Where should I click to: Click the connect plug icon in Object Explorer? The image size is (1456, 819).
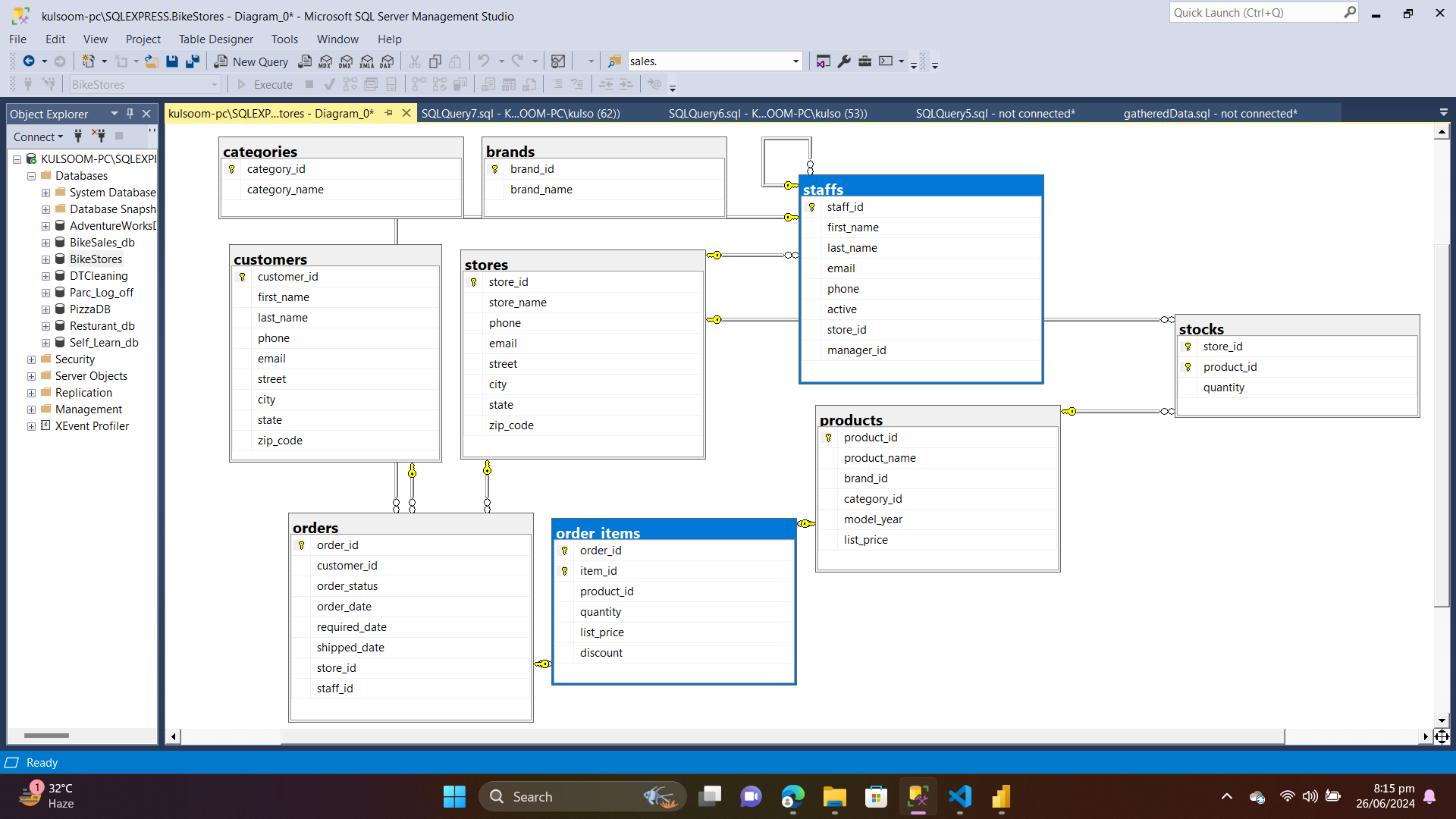tap(77, 136)
